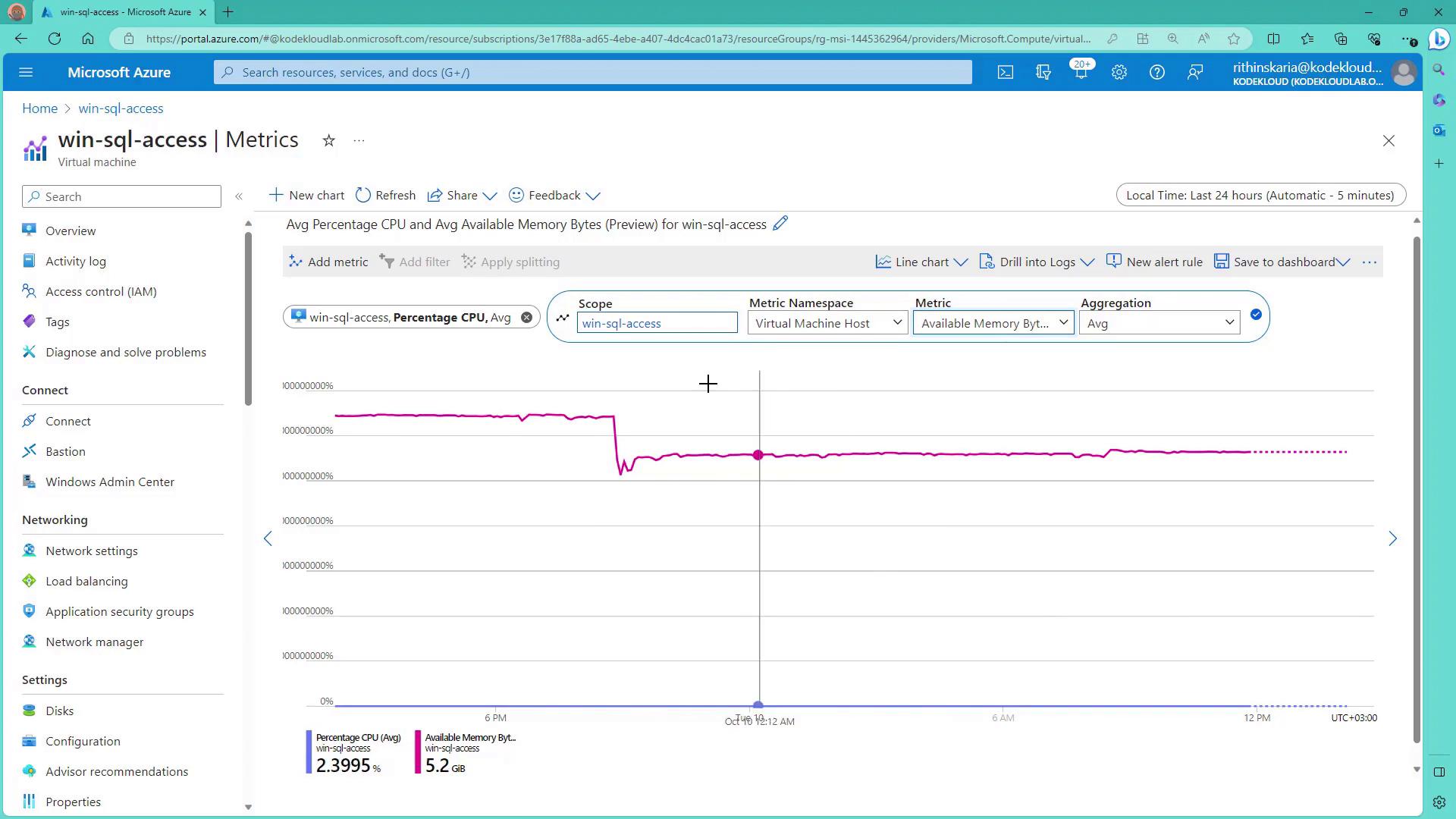Image resolution: width=1456 pixels, height=819 pixels.
Task: Go to the Home breadcrumb link
Action: pyautogui.click(x=39, y=108)
